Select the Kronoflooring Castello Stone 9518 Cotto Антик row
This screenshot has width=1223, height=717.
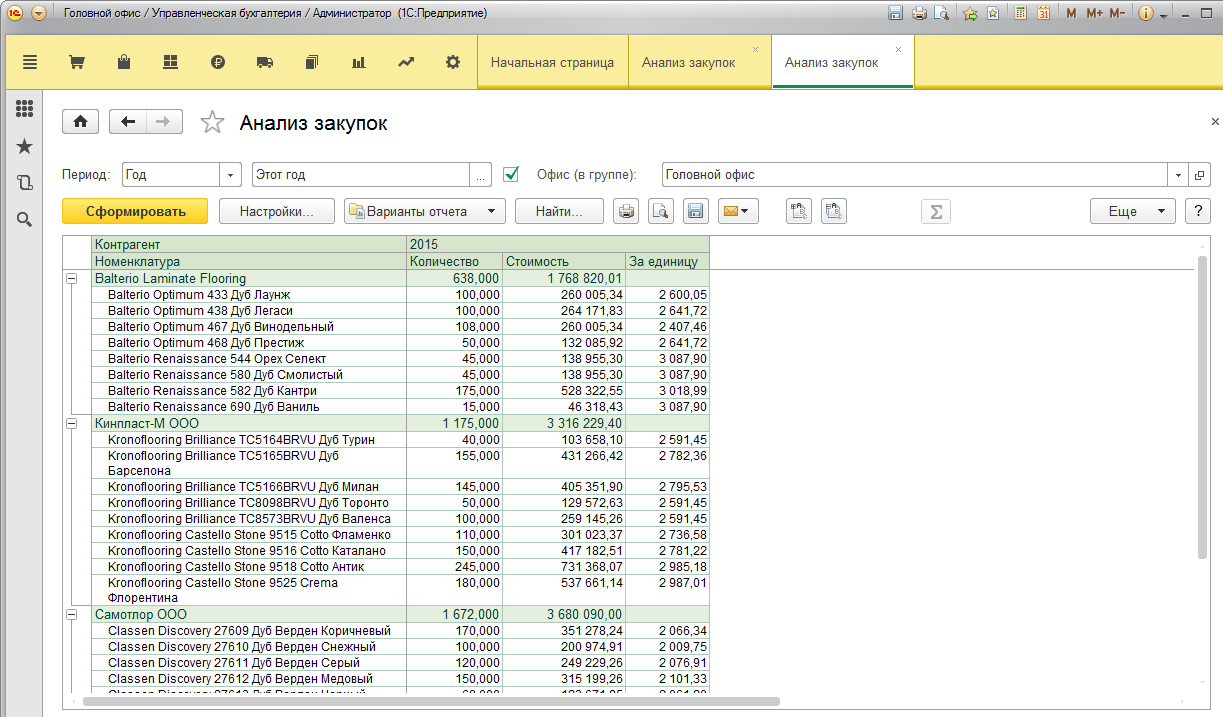tap(400, 567)
